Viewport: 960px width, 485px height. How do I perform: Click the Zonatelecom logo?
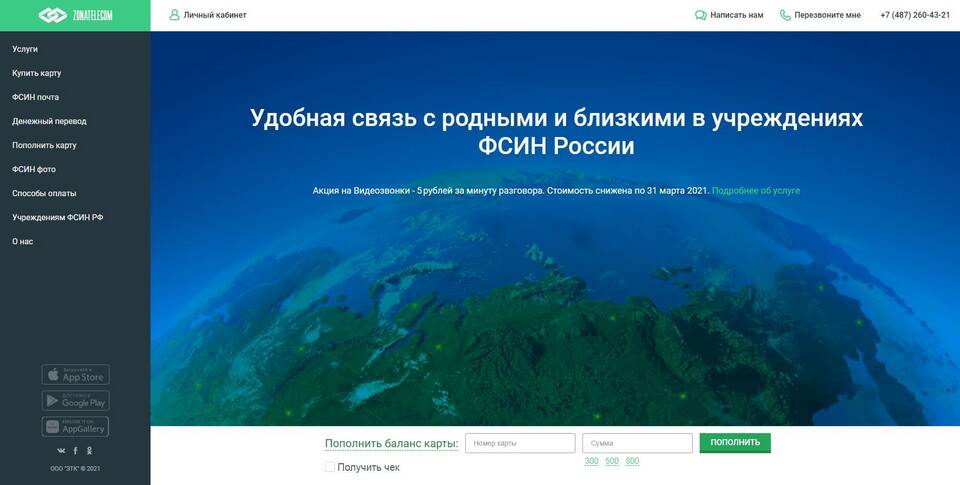pyautogui.click(x=75, y=15)
